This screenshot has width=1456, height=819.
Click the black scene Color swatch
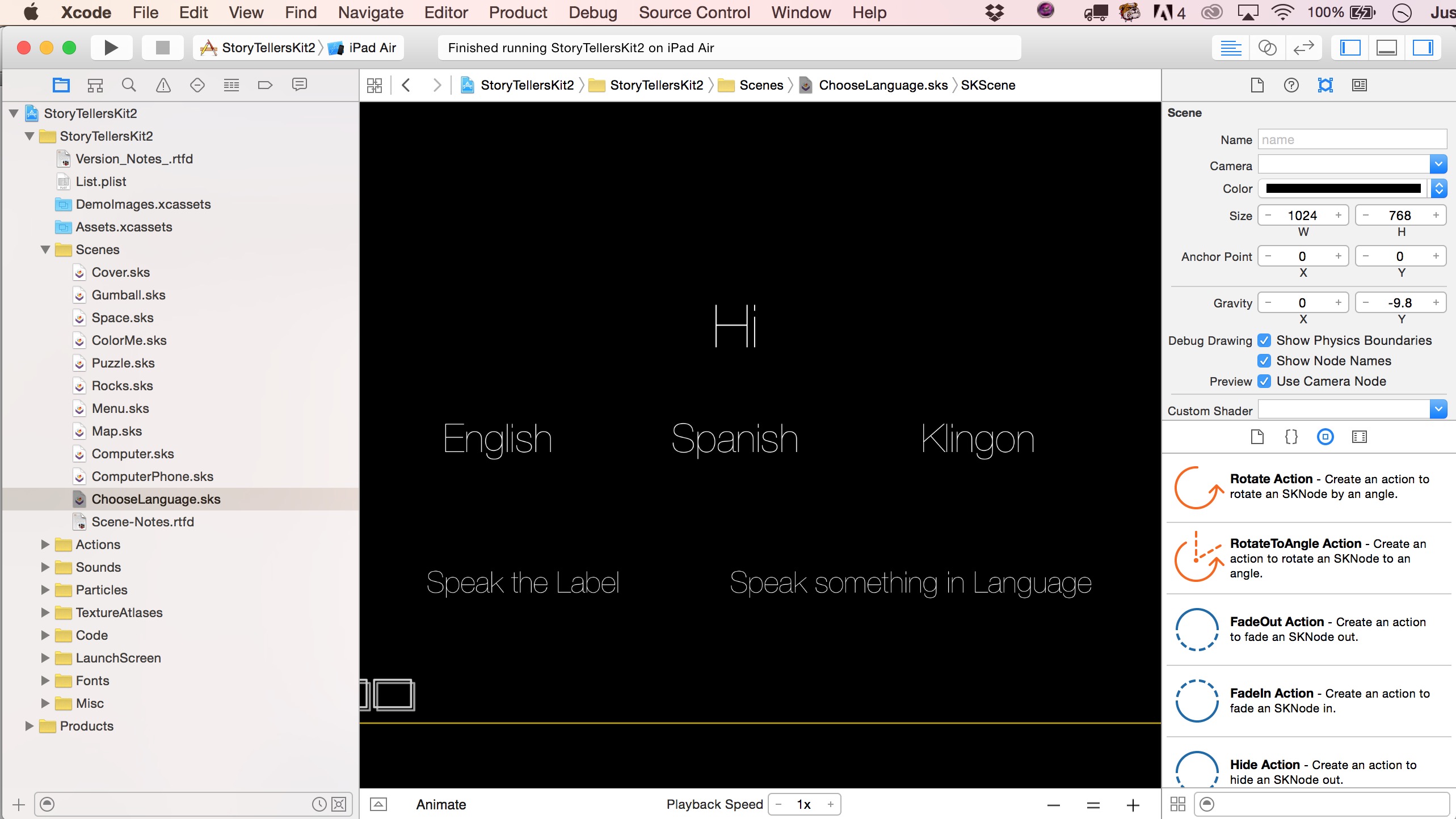click(1343, 188)
